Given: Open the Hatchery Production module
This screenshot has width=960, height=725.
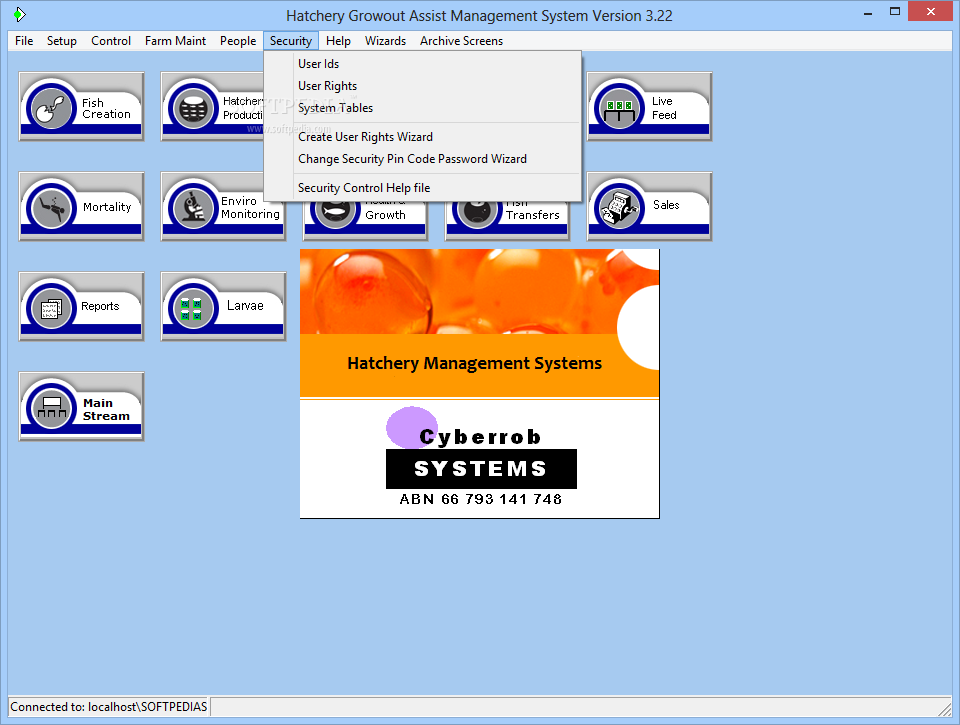Looking at the screenshot, I should pos(212,107).
